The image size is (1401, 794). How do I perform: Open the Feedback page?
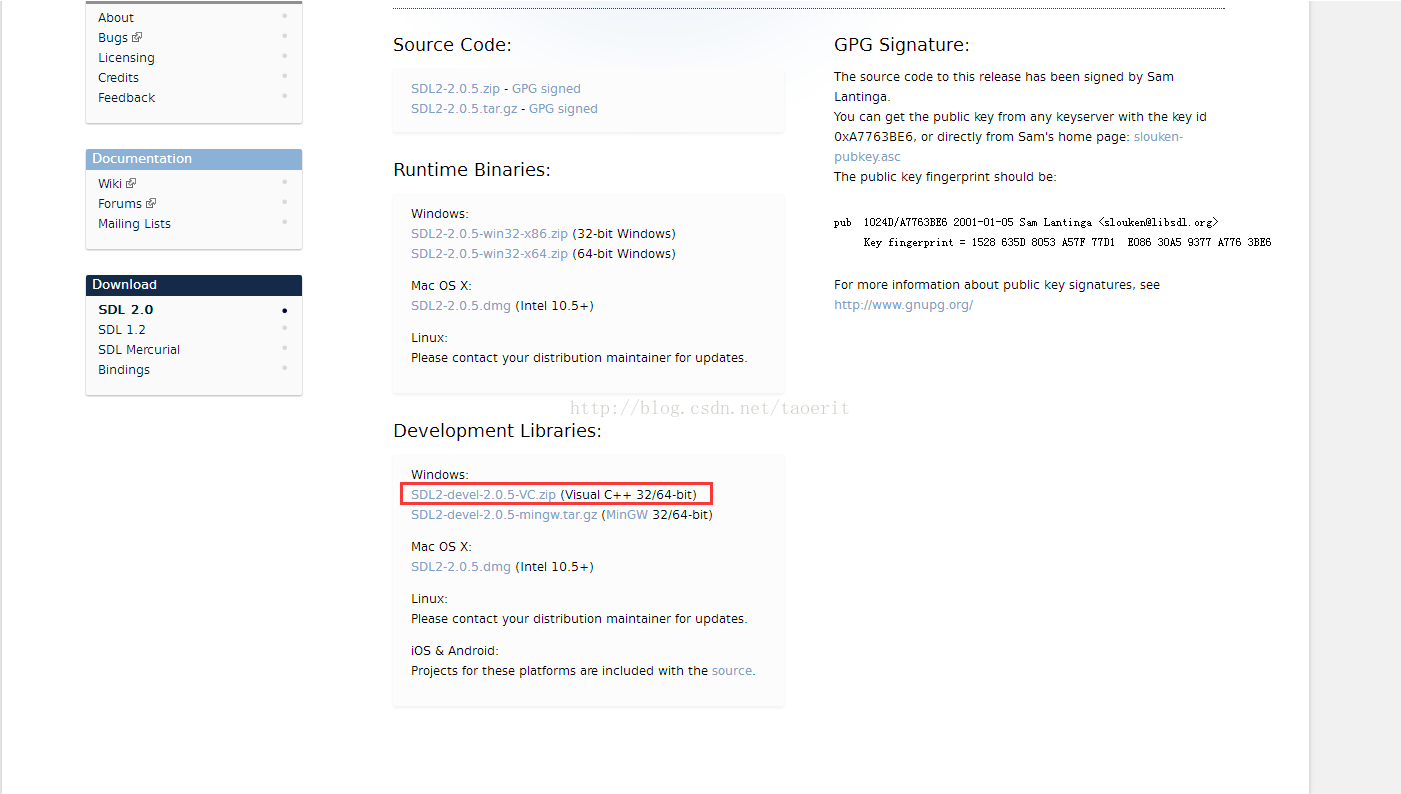[x=126, y=97]
